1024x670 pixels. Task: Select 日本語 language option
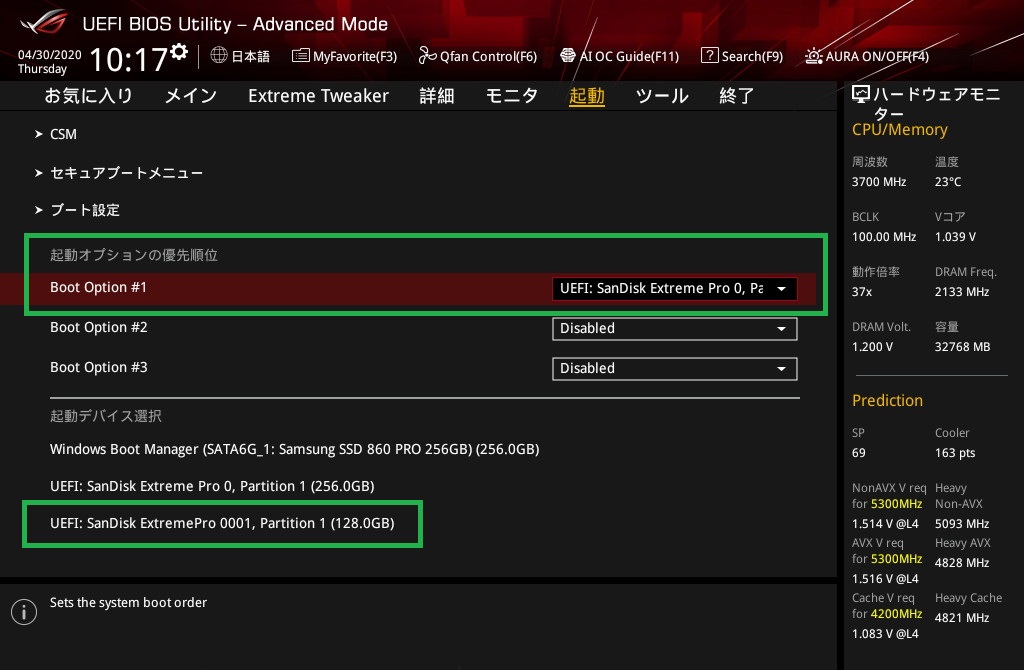point(251,57)
